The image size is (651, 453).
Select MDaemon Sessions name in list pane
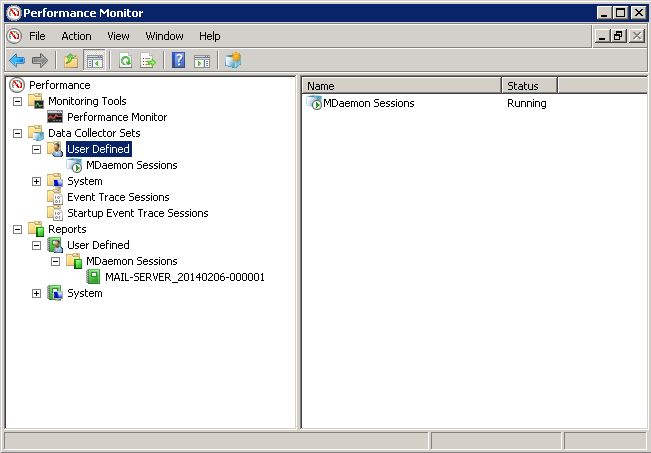click(x=369, y=103)
